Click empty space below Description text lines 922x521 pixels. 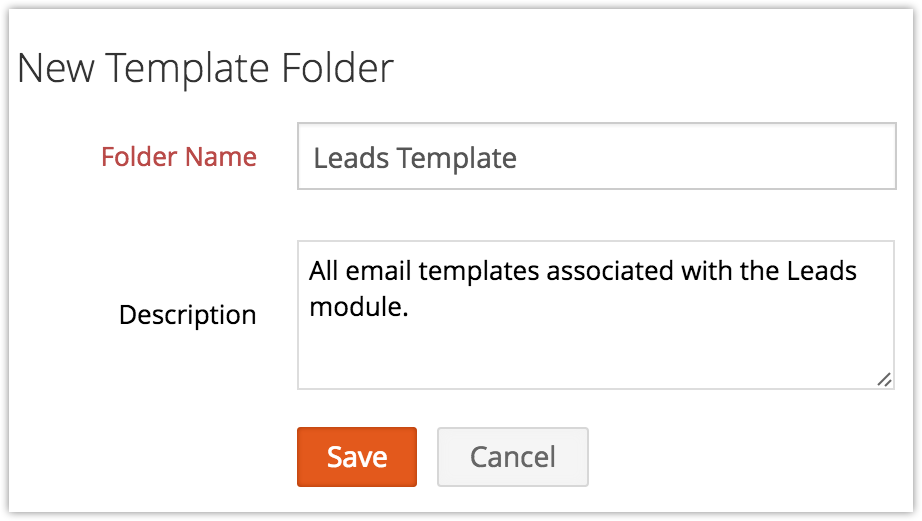pyautogui.click(x=596, y=356)
